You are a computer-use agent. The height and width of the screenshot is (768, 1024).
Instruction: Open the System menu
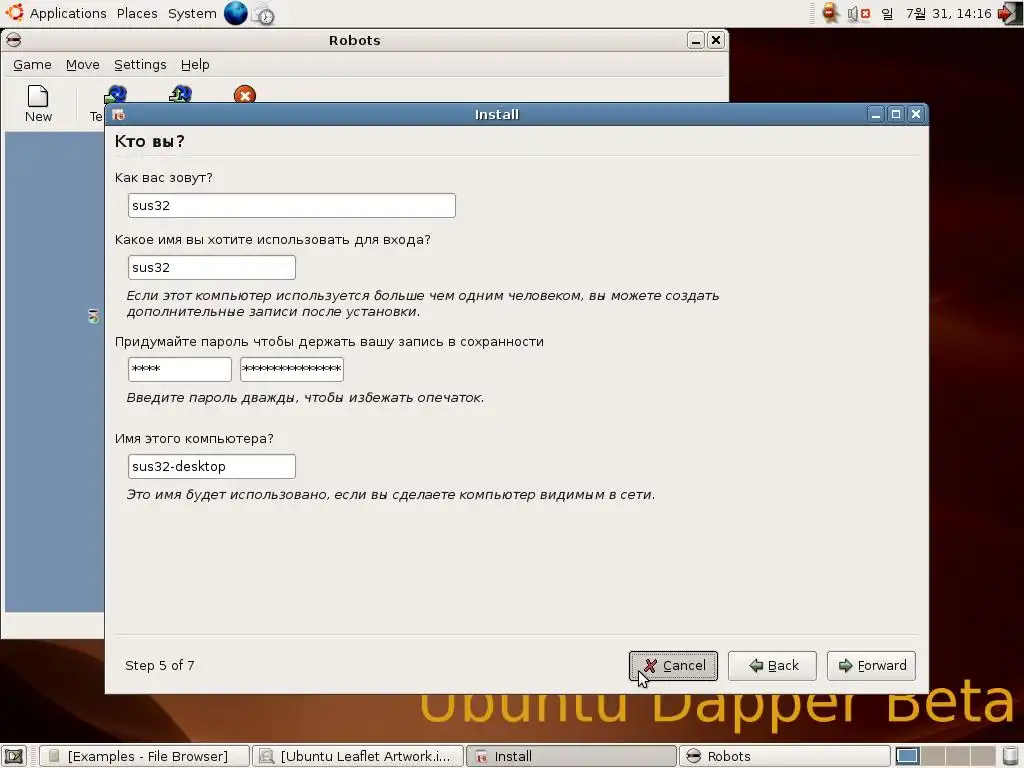tap(192, 13)
